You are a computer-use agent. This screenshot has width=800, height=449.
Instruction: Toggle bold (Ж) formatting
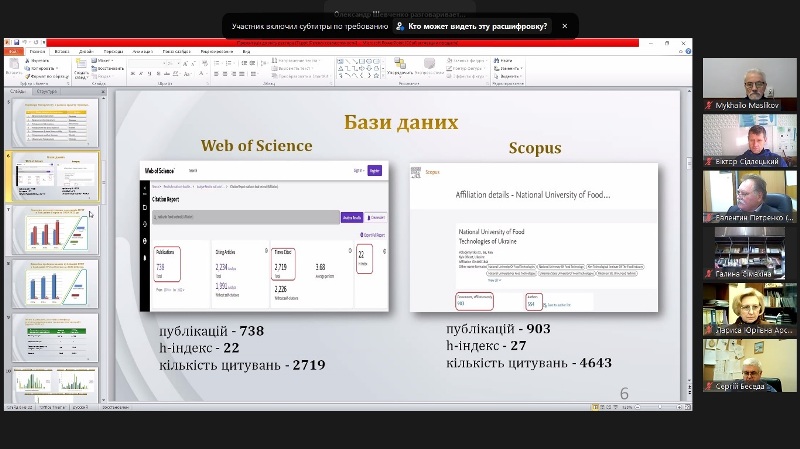click(x=133, y=73)
